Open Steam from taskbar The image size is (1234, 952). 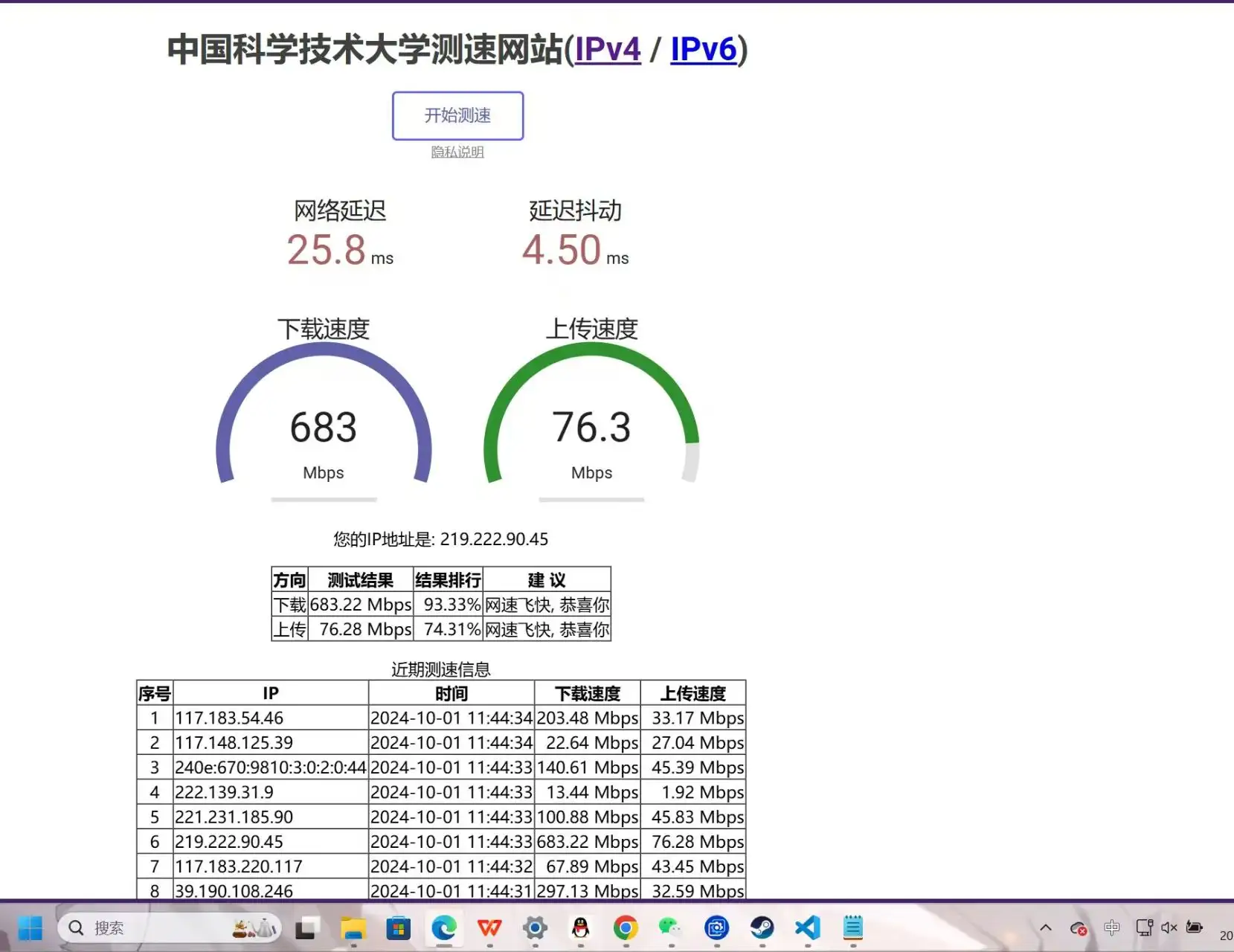[x=762, y=928]
